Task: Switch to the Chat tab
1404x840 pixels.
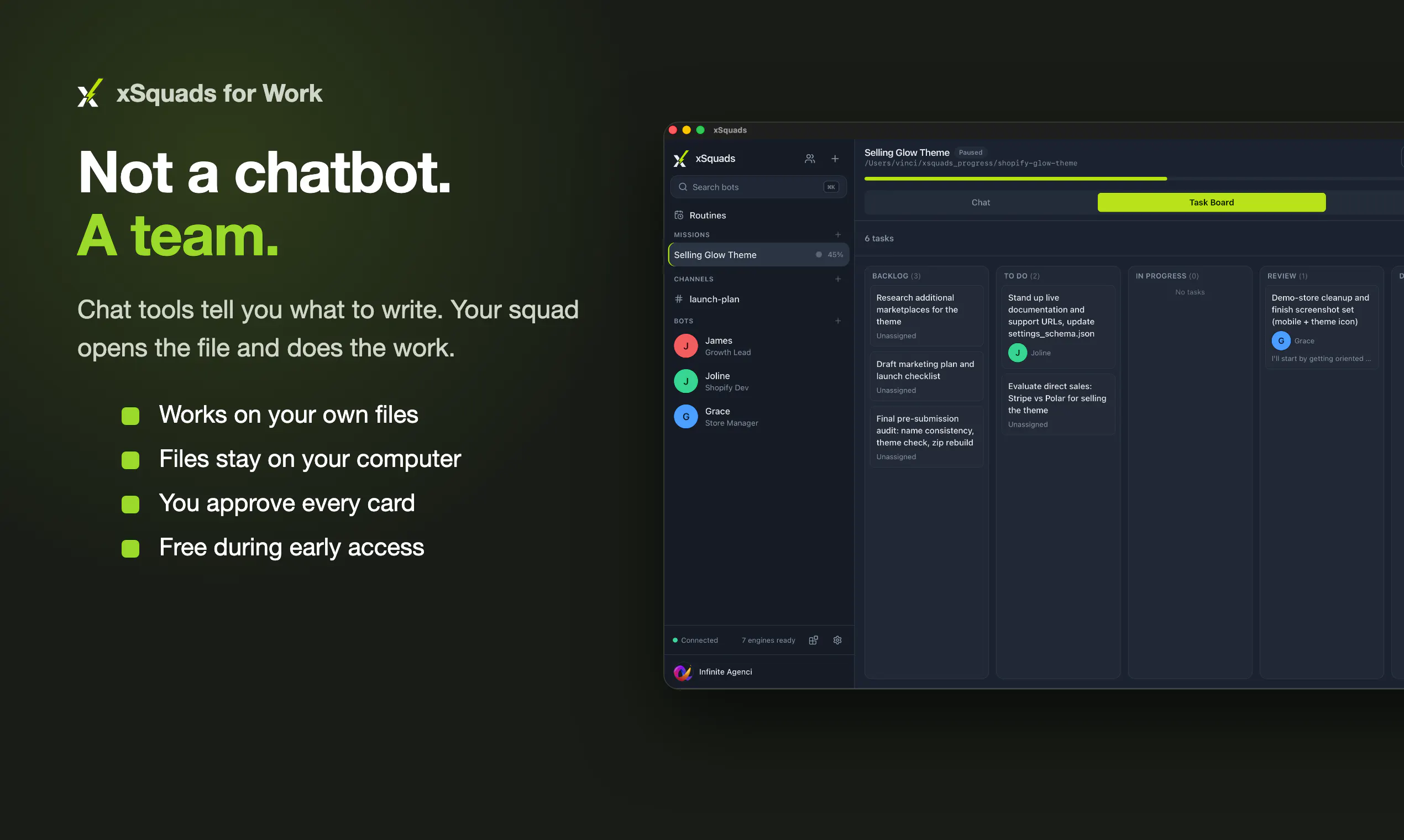Action: click(x=981, y=203)
